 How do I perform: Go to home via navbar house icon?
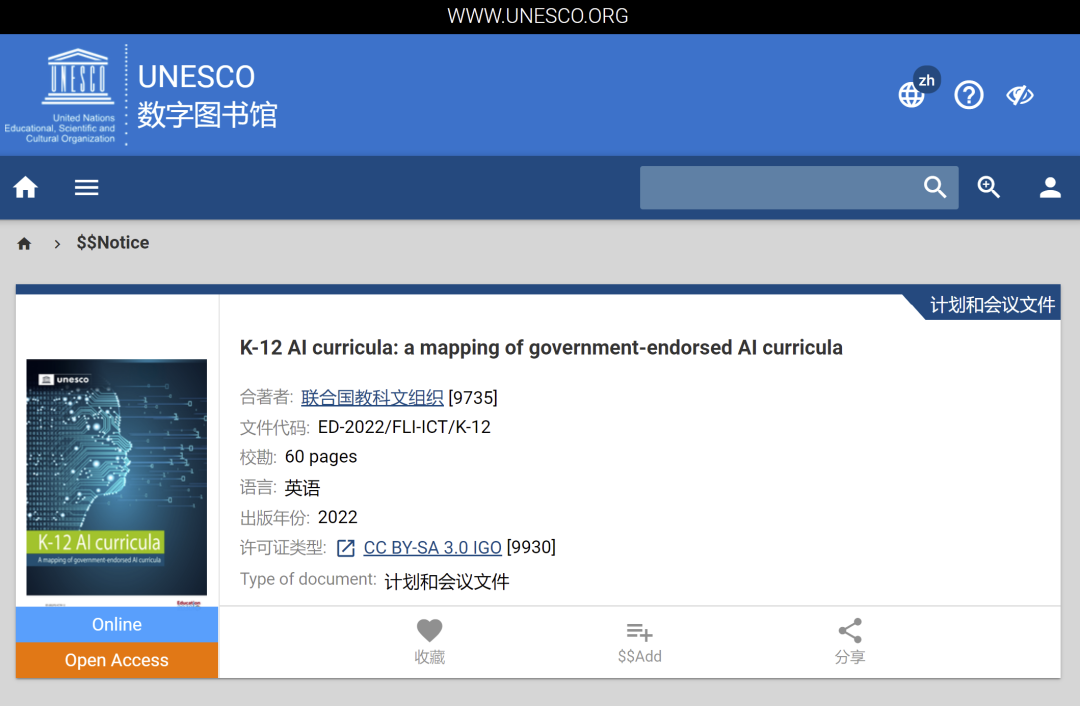pos(25,188)
